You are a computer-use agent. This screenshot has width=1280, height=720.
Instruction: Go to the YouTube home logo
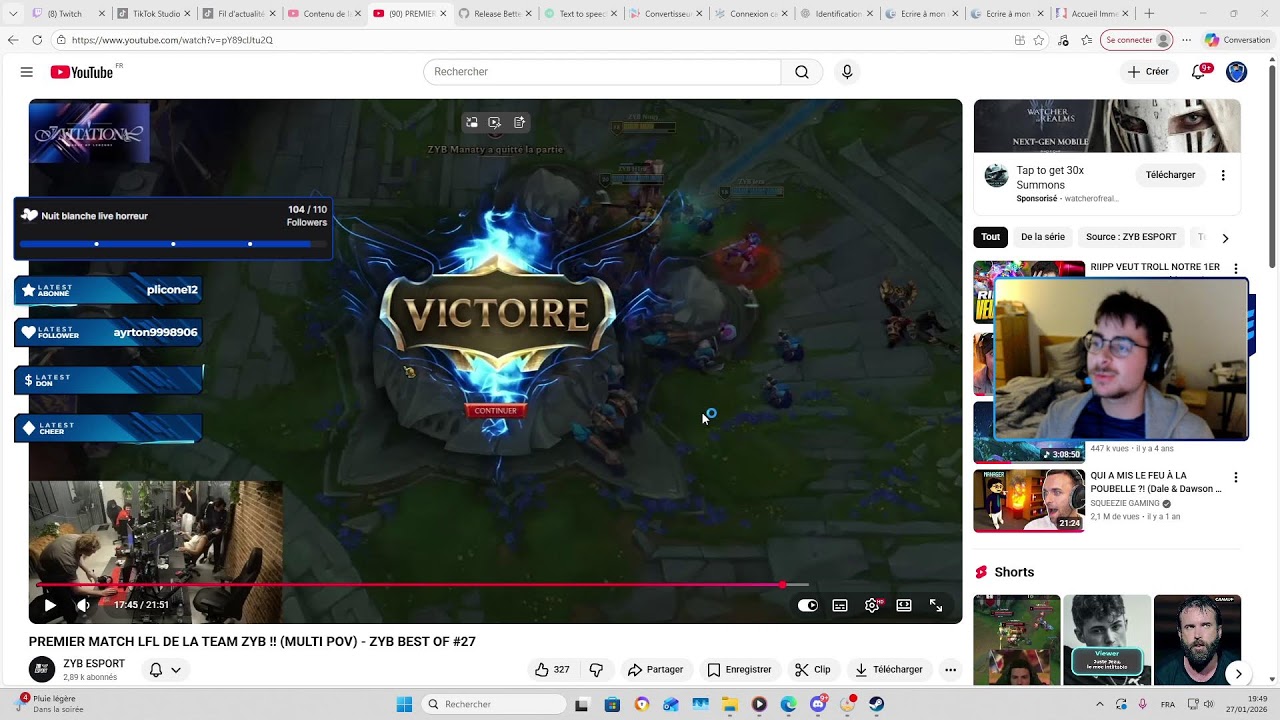82,72
